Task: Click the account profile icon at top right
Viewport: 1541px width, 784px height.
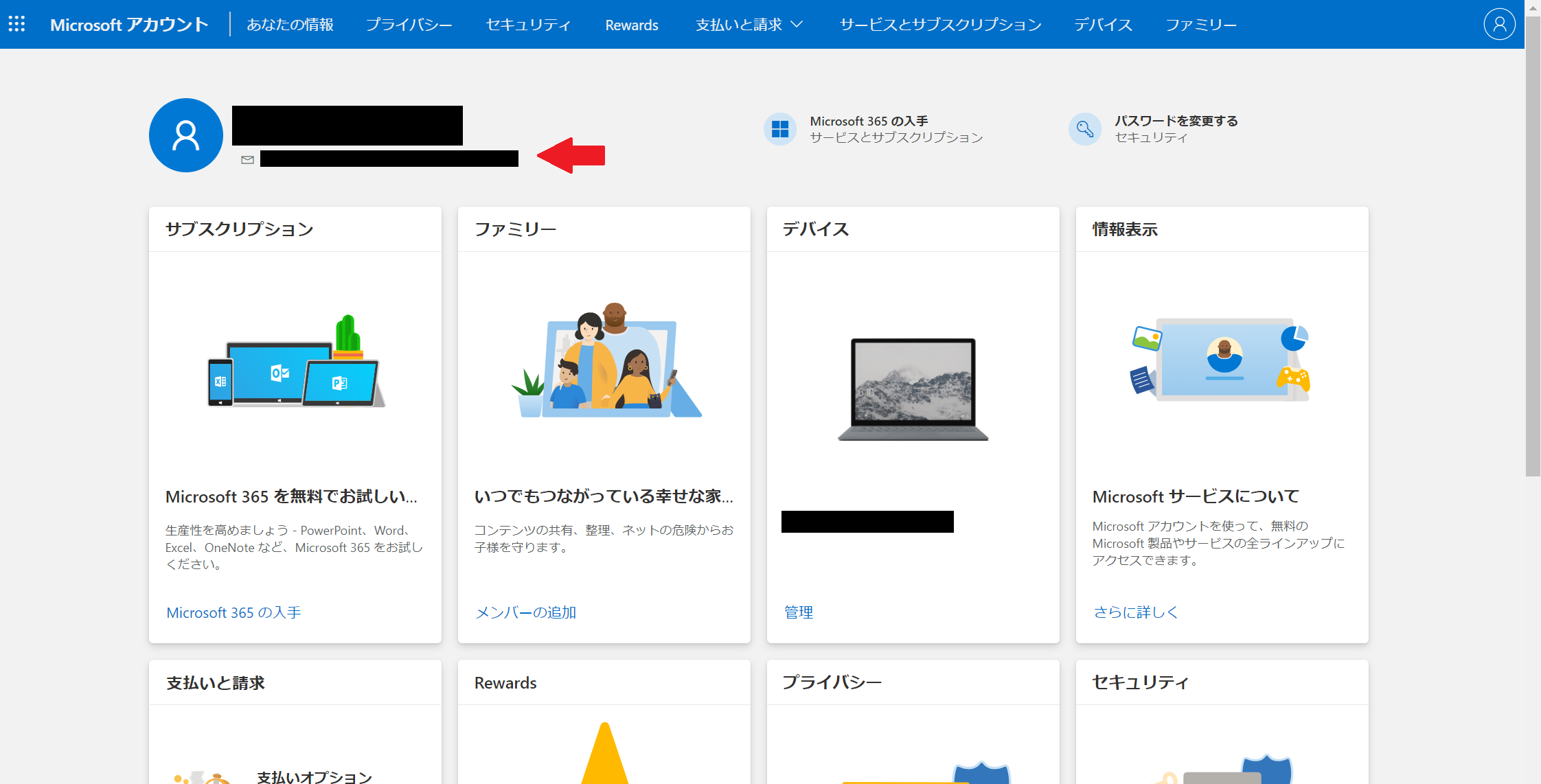Action: [1500, 24]
